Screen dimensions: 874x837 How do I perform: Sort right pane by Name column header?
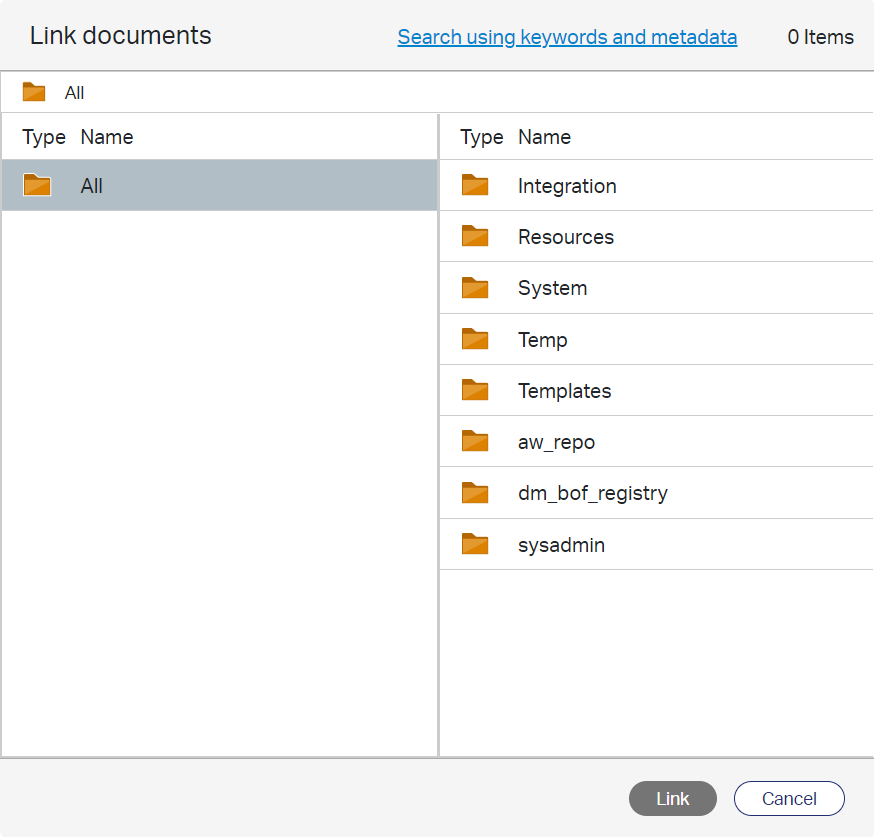coord(544,137)
